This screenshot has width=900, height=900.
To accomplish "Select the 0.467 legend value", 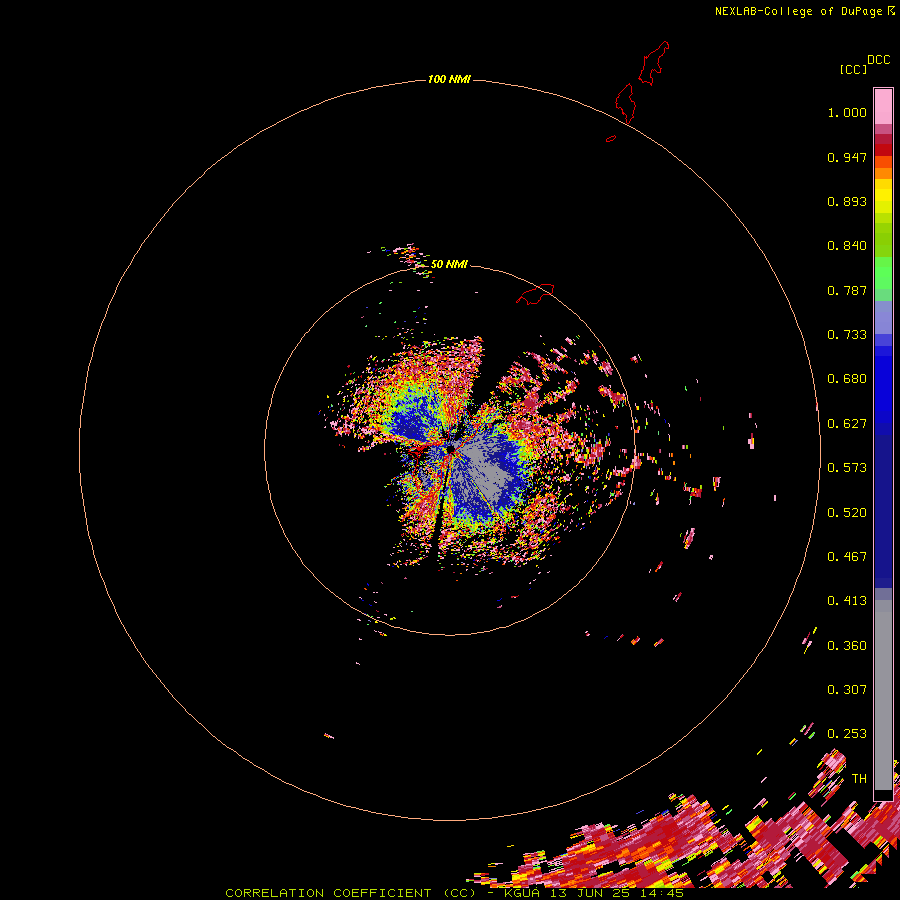I will (847, 557).
